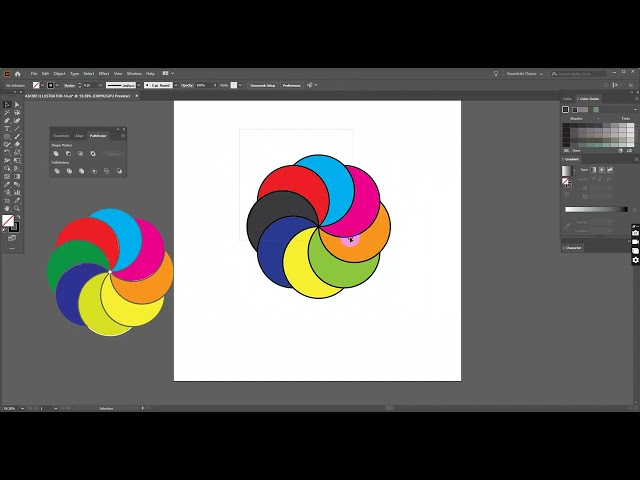The height and width of the screenshot is (480, 640).
Task: Select the Direct Selection tool
Action: [x=17, y=104]
